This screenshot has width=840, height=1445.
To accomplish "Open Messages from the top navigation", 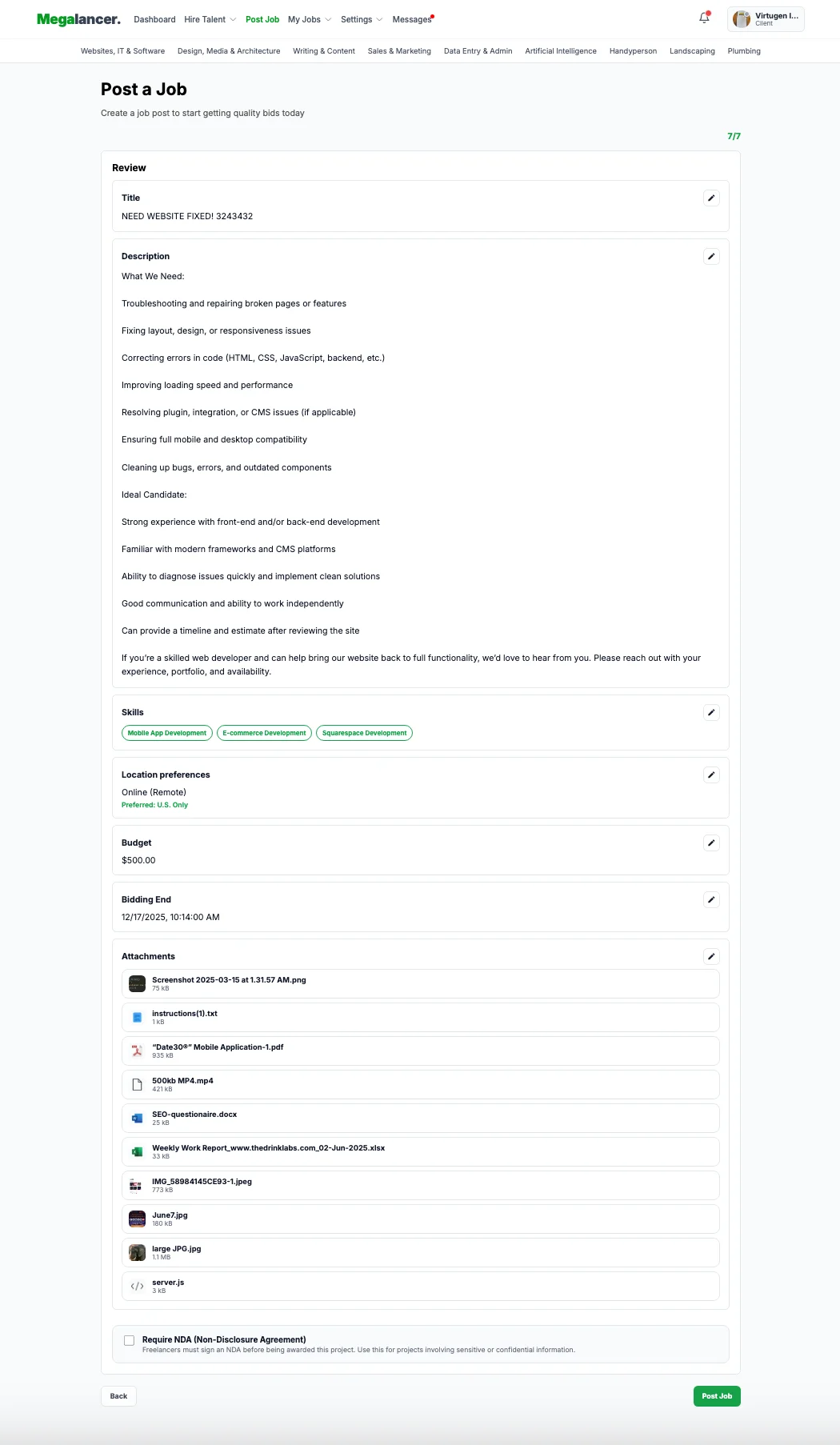I will (411, 19).
